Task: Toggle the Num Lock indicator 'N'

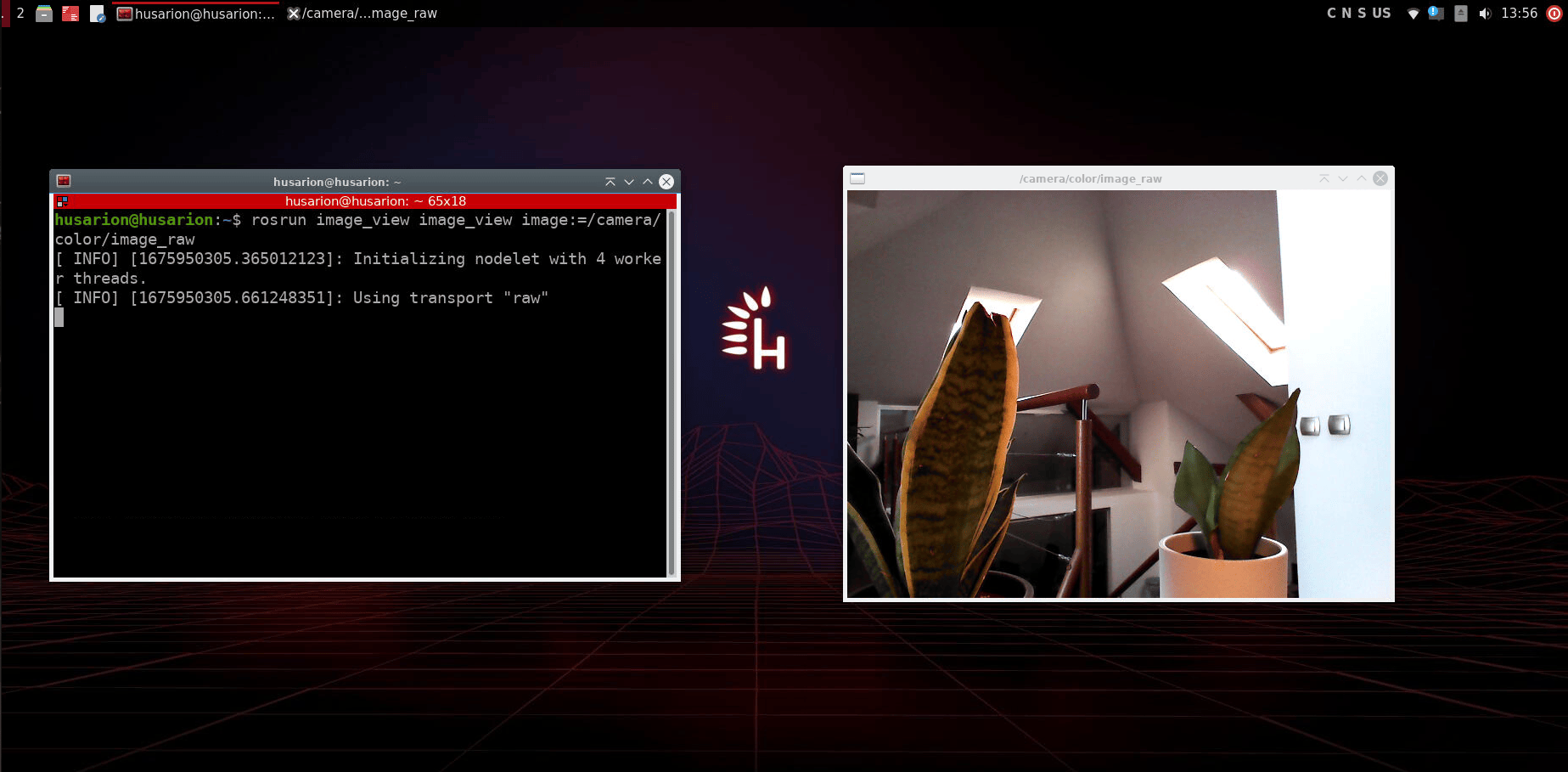Action: coord(1346,13)
